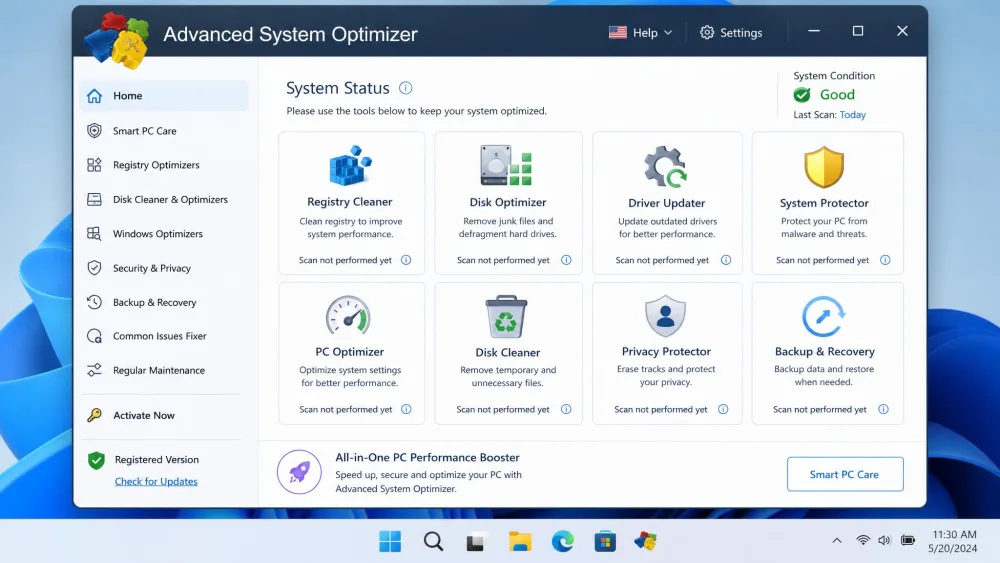The width and height of the screenshot is (1000, 563).
Task: Click the Driver Updater title text
Action: tap(666, 203)
